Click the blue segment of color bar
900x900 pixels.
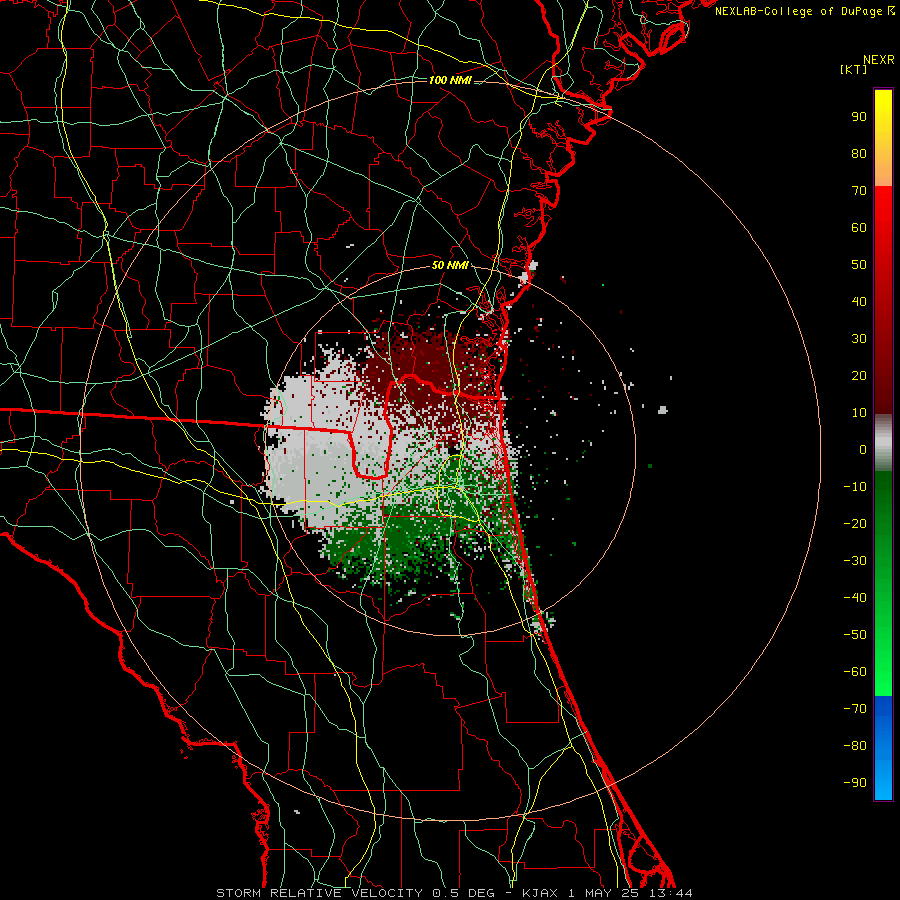tap(883, 748)
